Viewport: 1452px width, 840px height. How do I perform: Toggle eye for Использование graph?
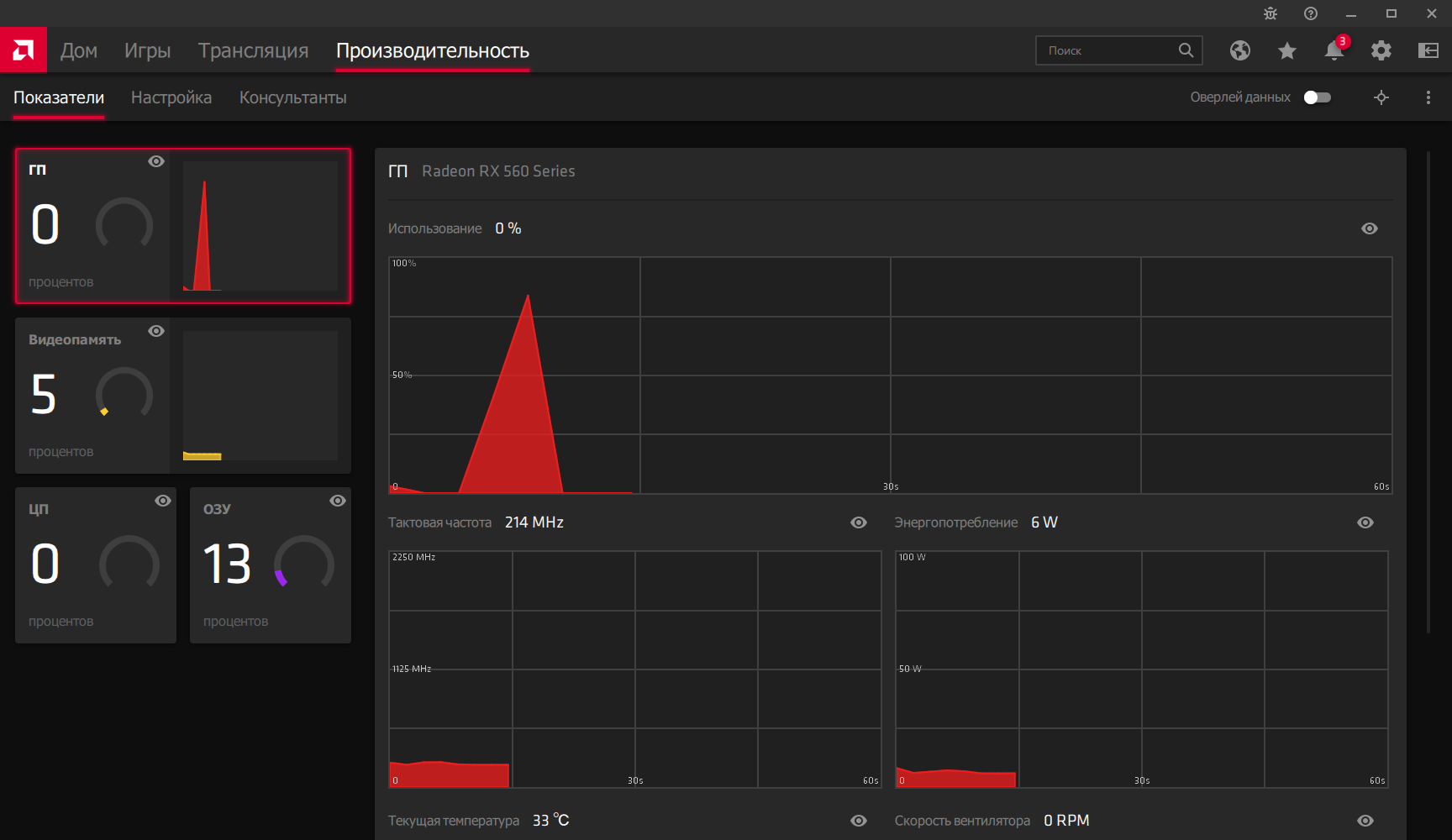pos(1370,228)
